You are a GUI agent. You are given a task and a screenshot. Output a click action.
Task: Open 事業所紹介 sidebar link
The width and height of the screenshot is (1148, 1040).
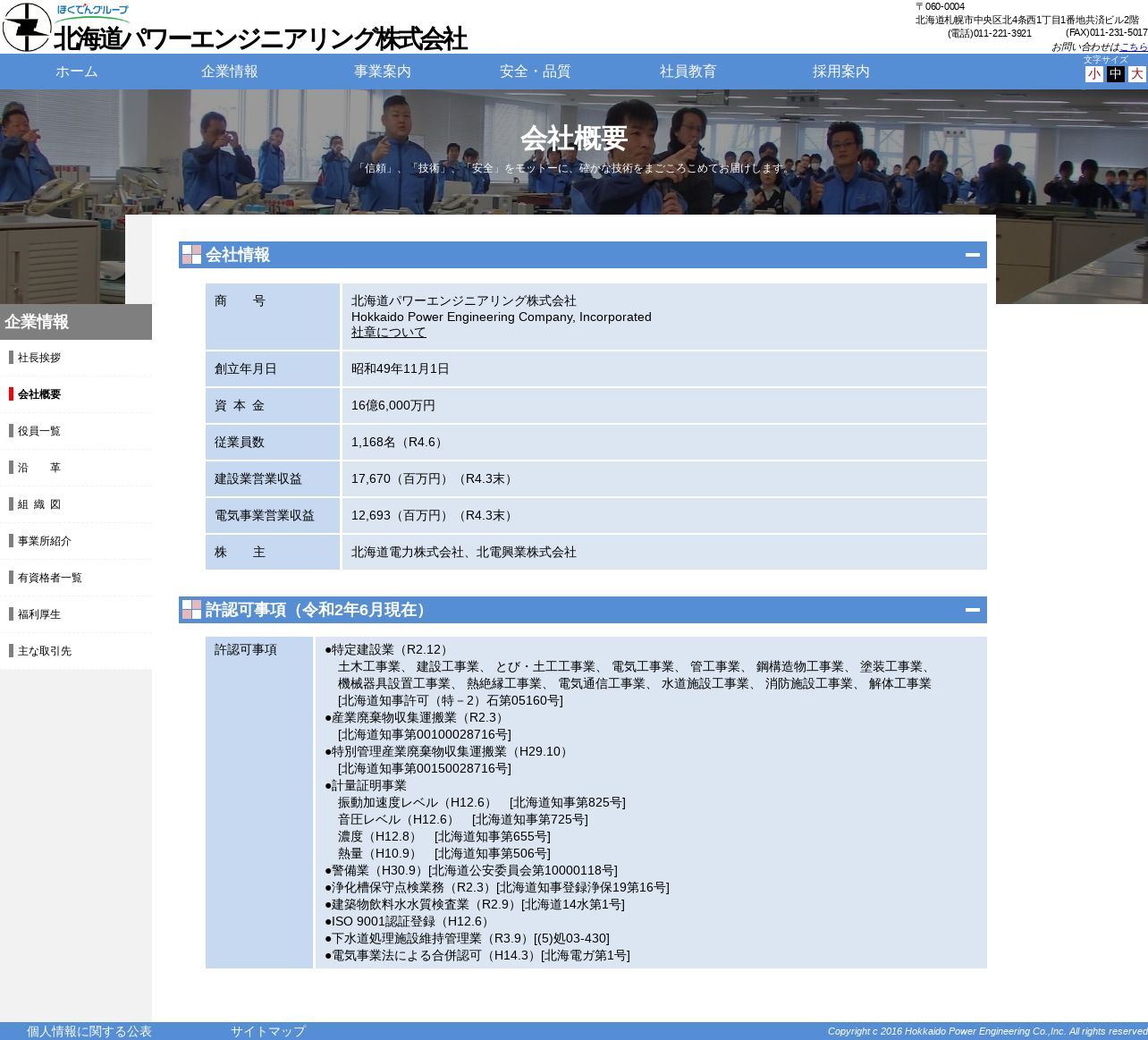(45, 541)
